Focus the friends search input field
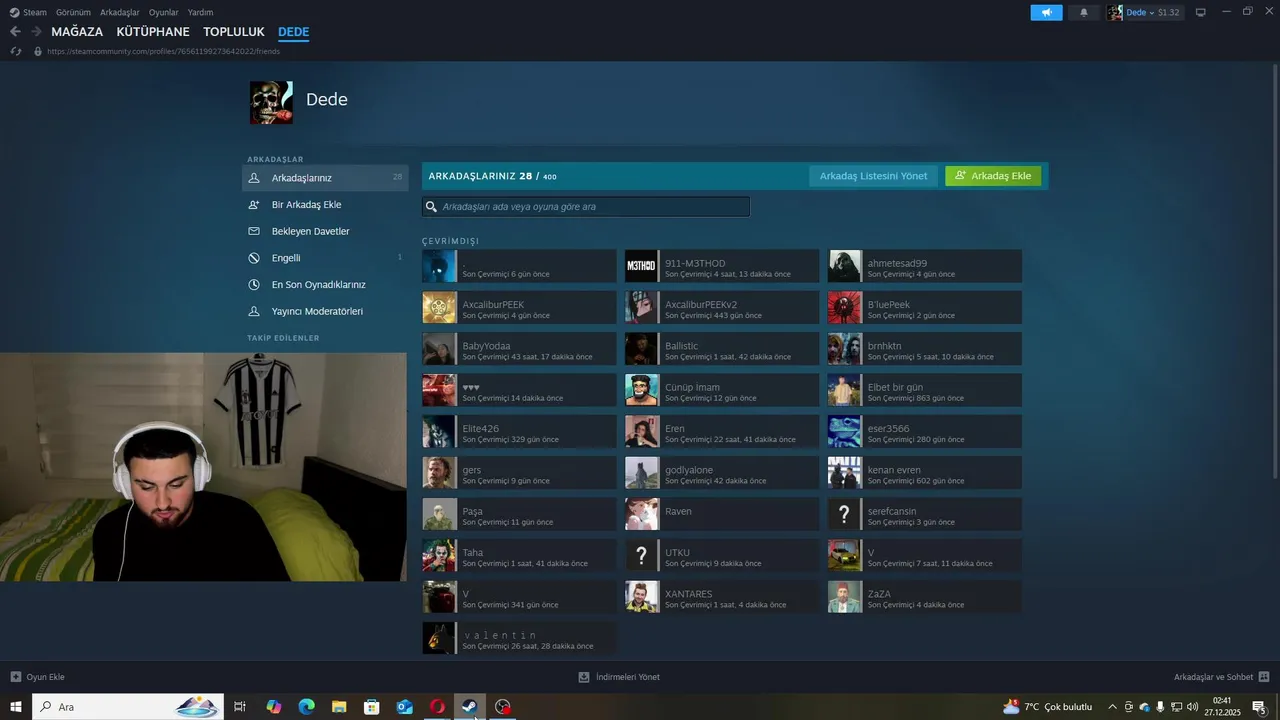Viewport: 1280px width, 720px height. coord(586,207)
